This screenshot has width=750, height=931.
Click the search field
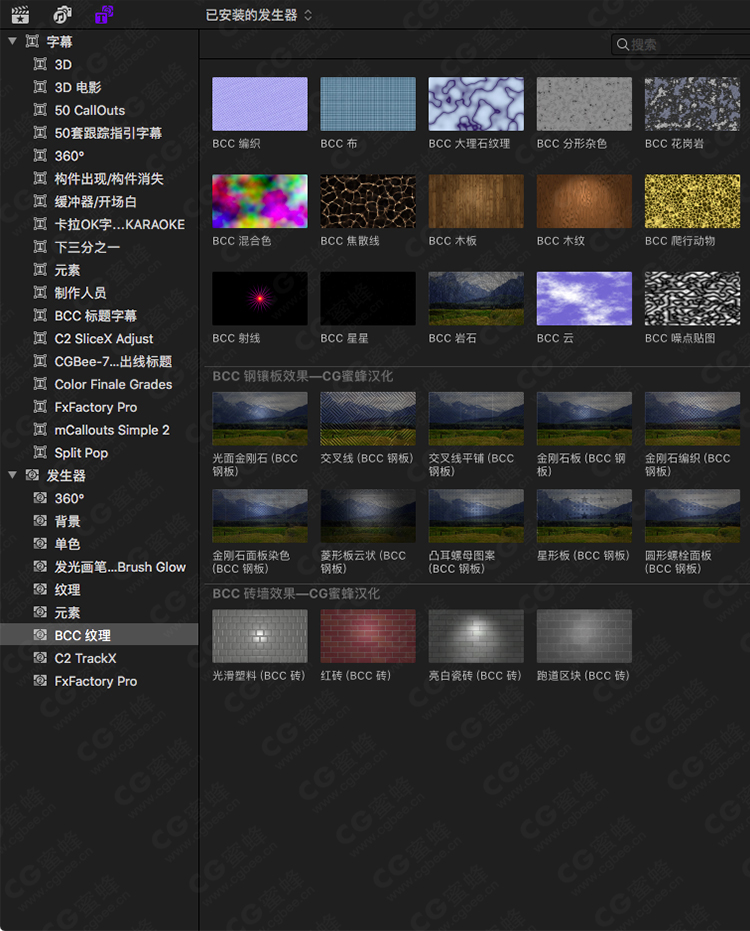[681, 45]
